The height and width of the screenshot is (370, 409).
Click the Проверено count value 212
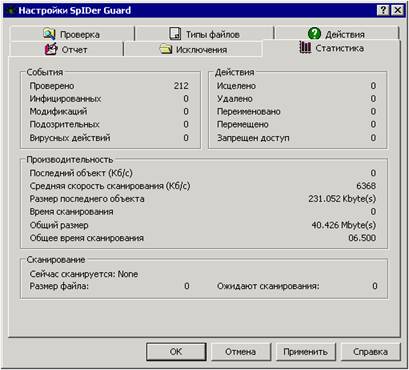click(181, 86)
